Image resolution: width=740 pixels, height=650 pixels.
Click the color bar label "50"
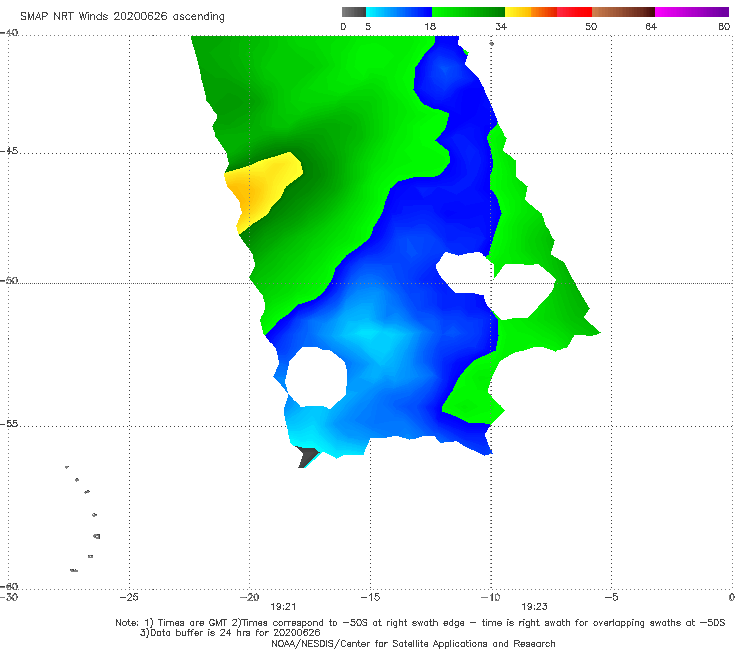tap(591, 26)
